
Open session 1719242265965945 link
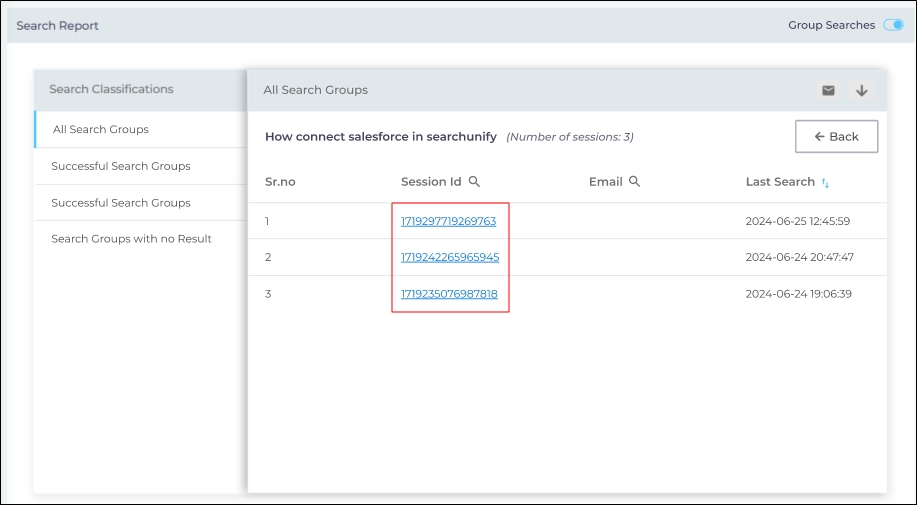[450, 257]
